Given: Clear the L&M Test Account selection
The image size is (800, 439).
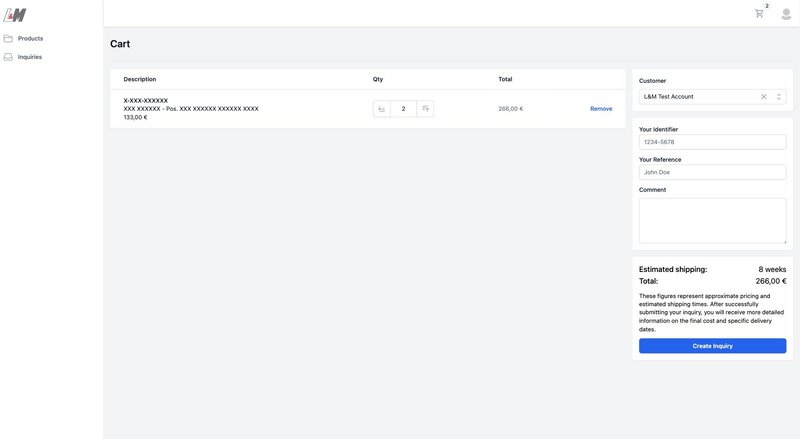Looking at the screenshot, I should [764, 96].
